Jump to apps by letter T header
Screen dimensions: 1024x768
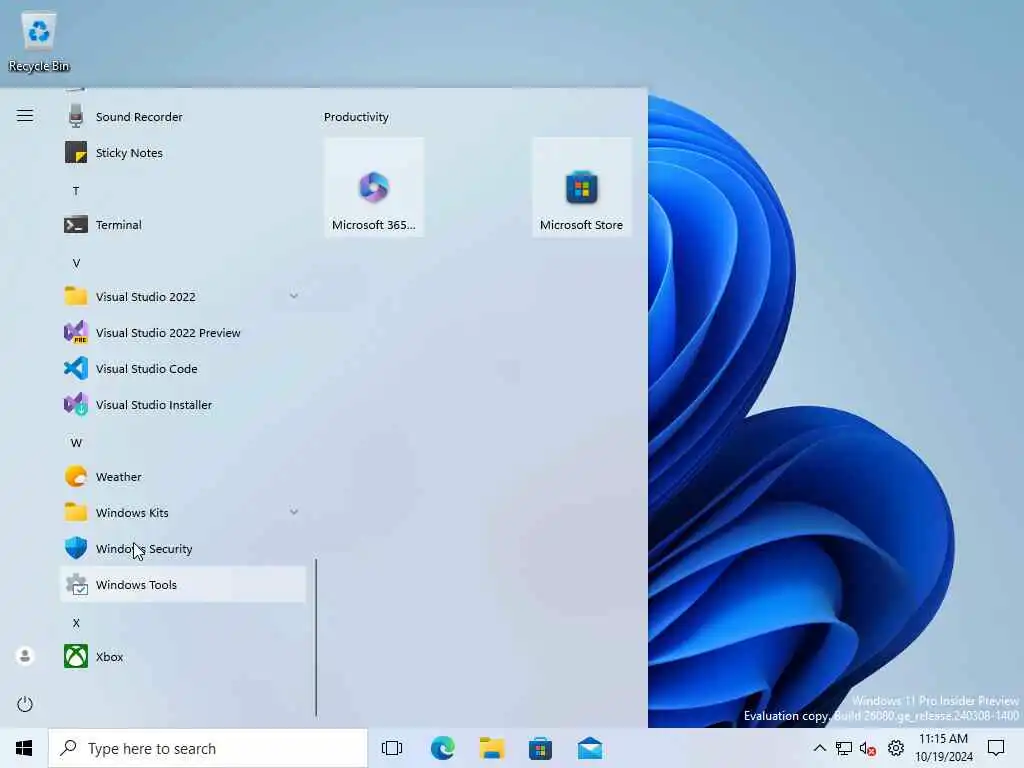(76, 191)
